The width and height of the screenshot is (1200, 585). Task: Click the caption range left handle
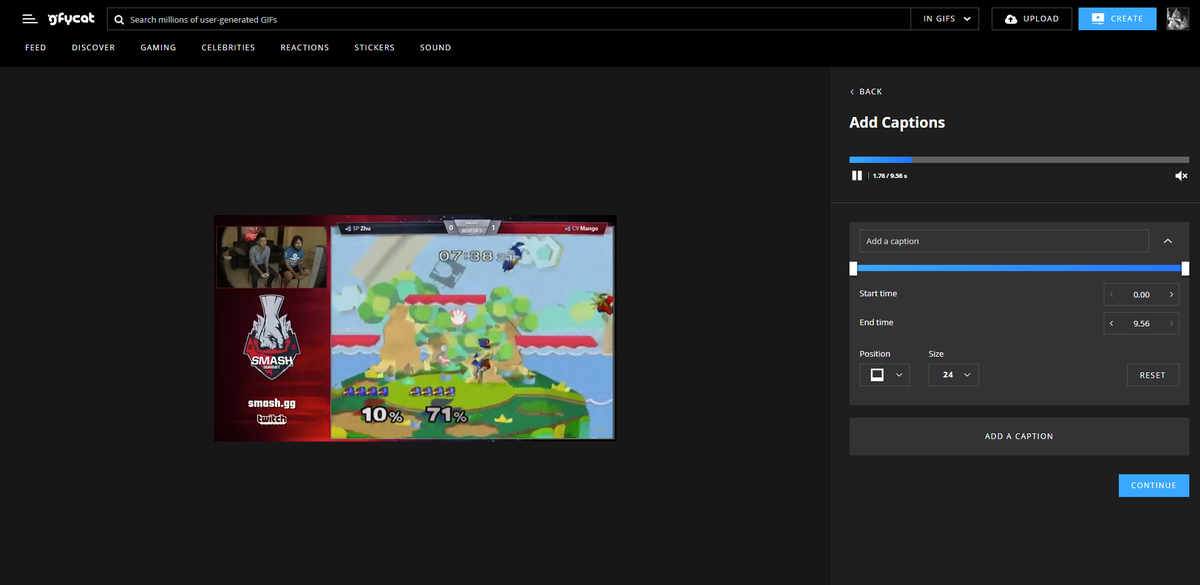853,268
